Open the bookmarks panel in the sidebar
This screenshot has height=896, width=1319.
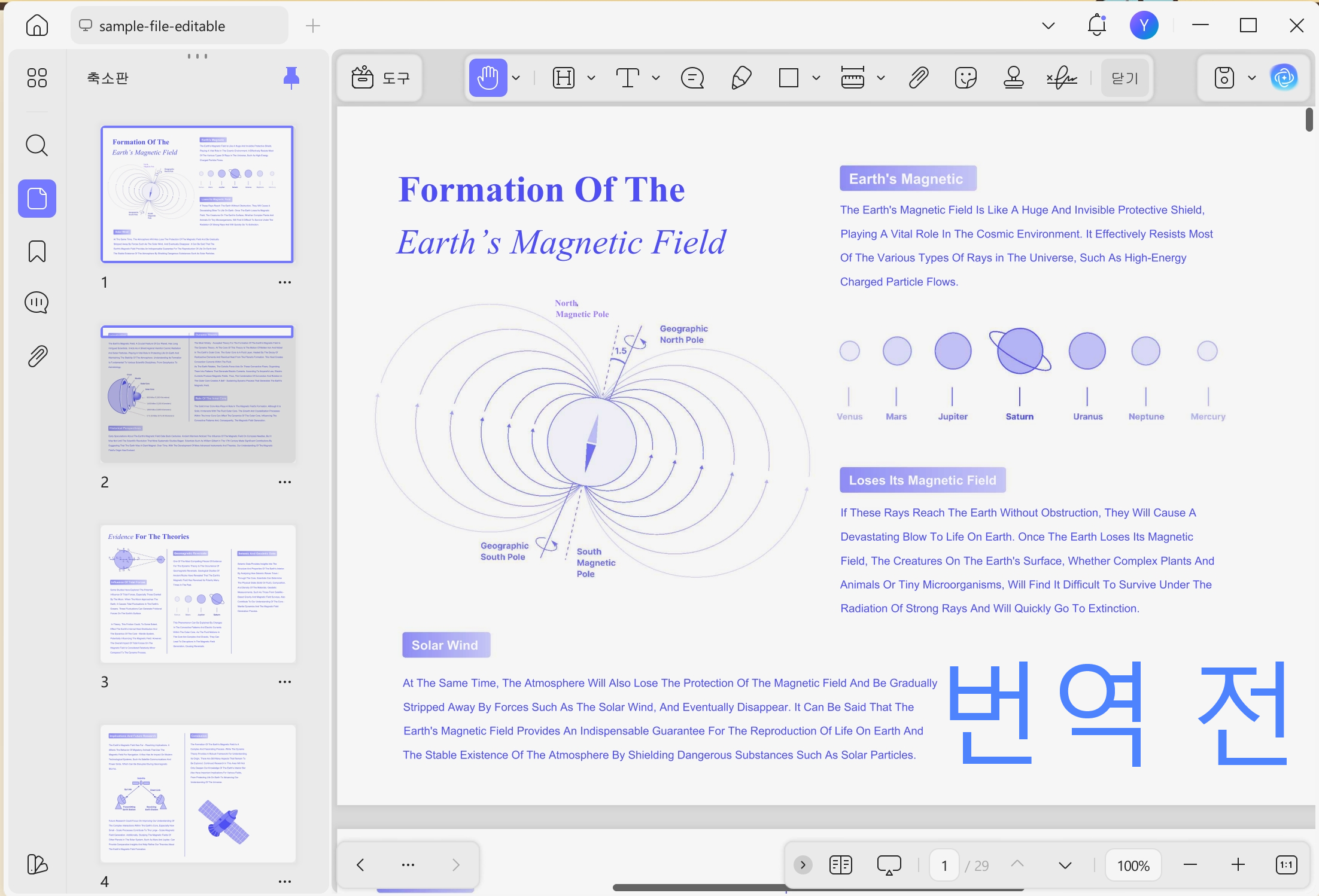37,252
